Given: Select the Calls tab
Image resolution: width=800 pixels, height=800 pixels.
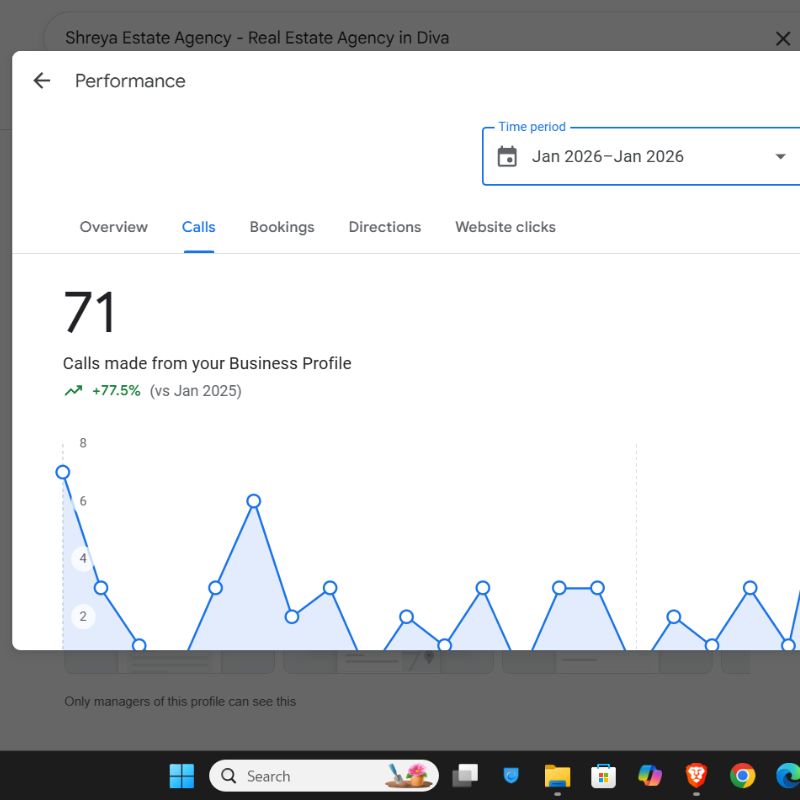Looking at the screenshot, I should pos(199,227).
